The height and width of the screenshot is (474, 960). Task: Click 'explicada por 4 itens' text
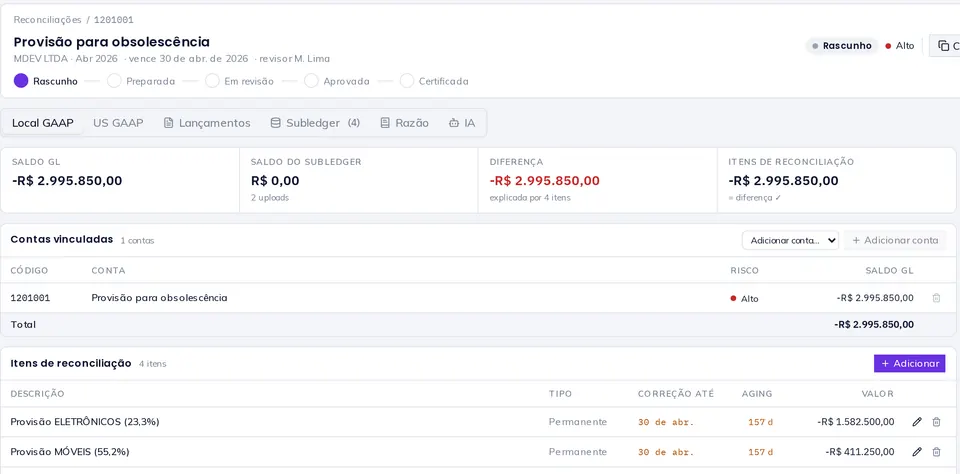[x=530, y=198]
